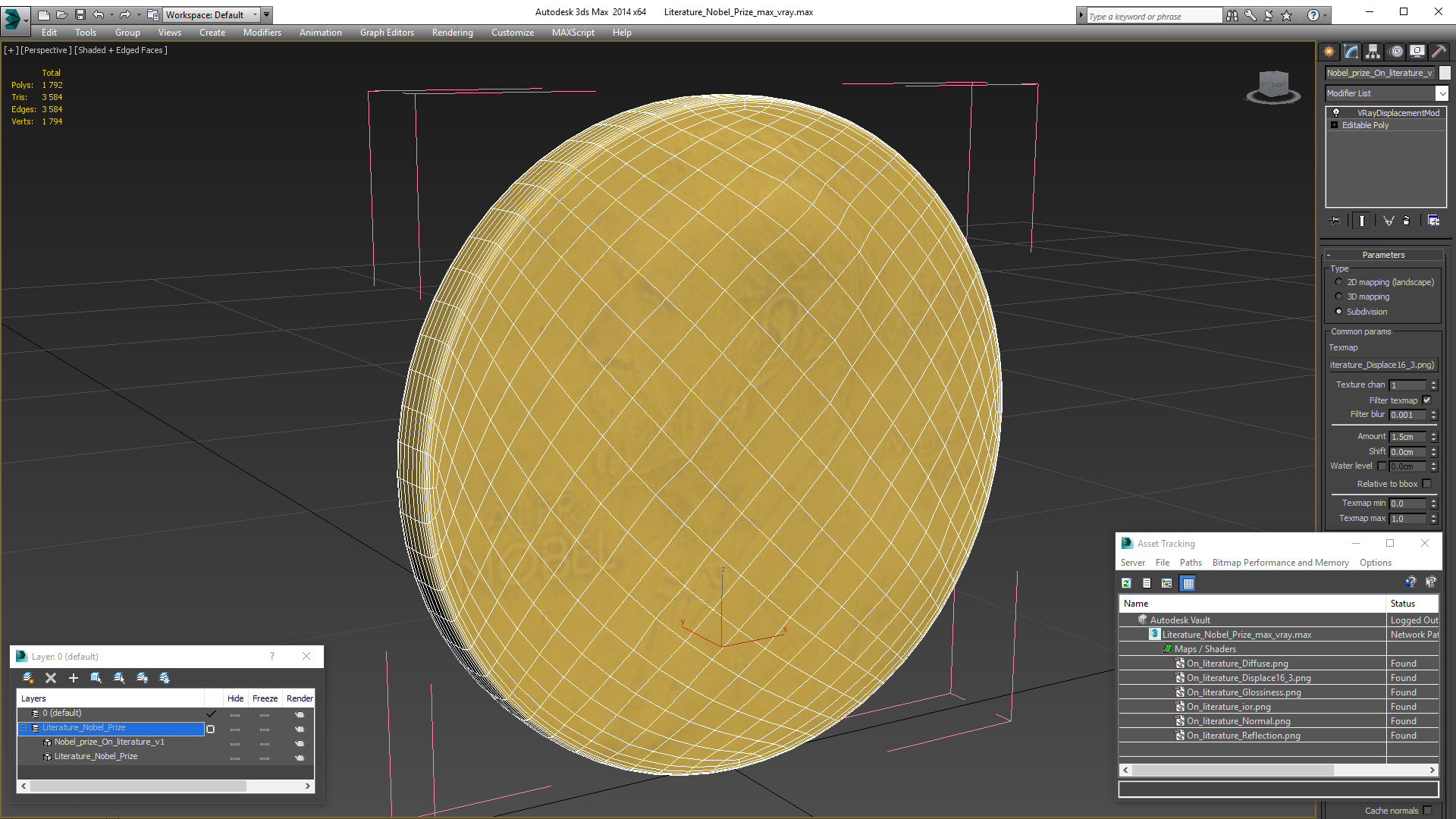Toggle Cache normals checkbox

tap(1427, 811)
